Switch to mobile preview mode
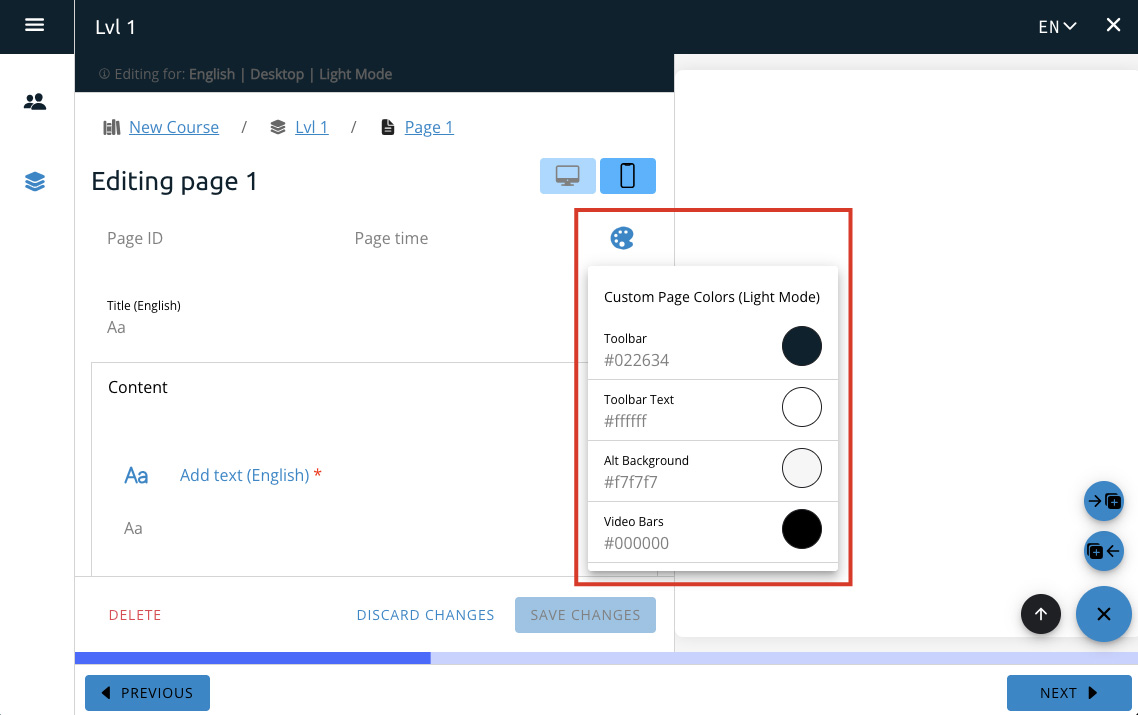The image size is (1138, 715). (628, 176)
